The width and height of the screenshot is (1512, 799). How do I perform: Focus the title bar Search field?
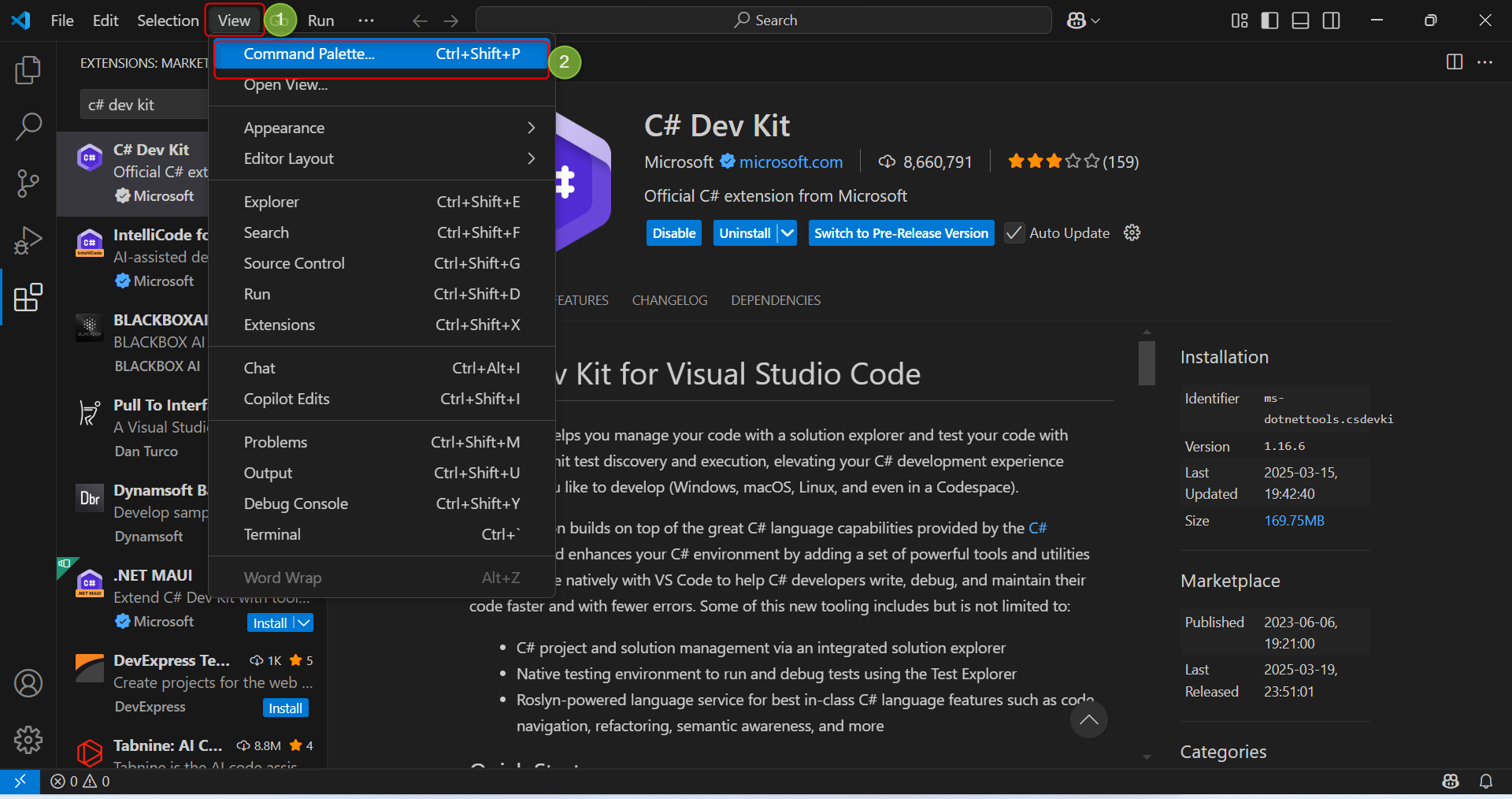tap(764, 20)
